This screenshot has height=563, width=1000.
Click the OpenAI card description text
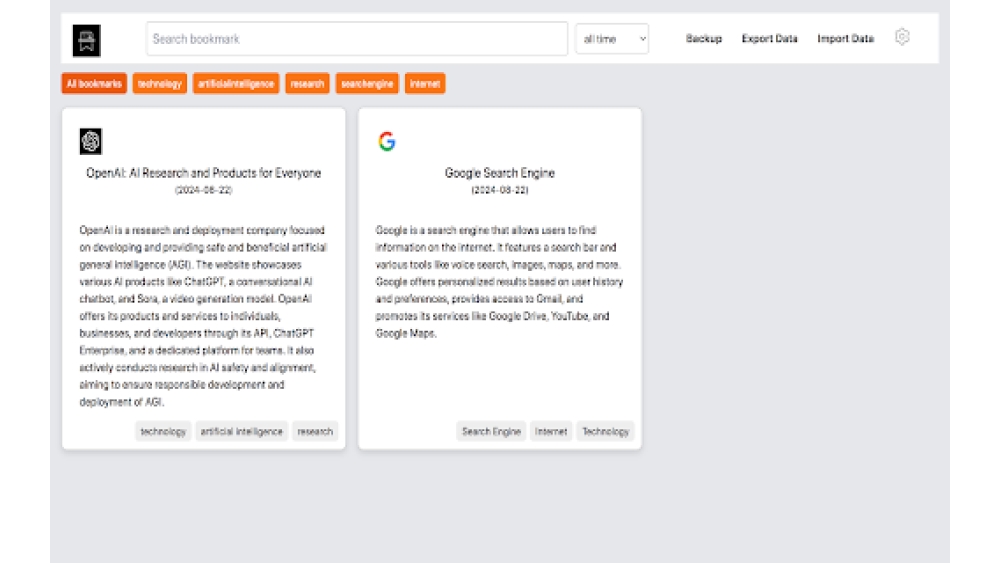coord(203,316)
